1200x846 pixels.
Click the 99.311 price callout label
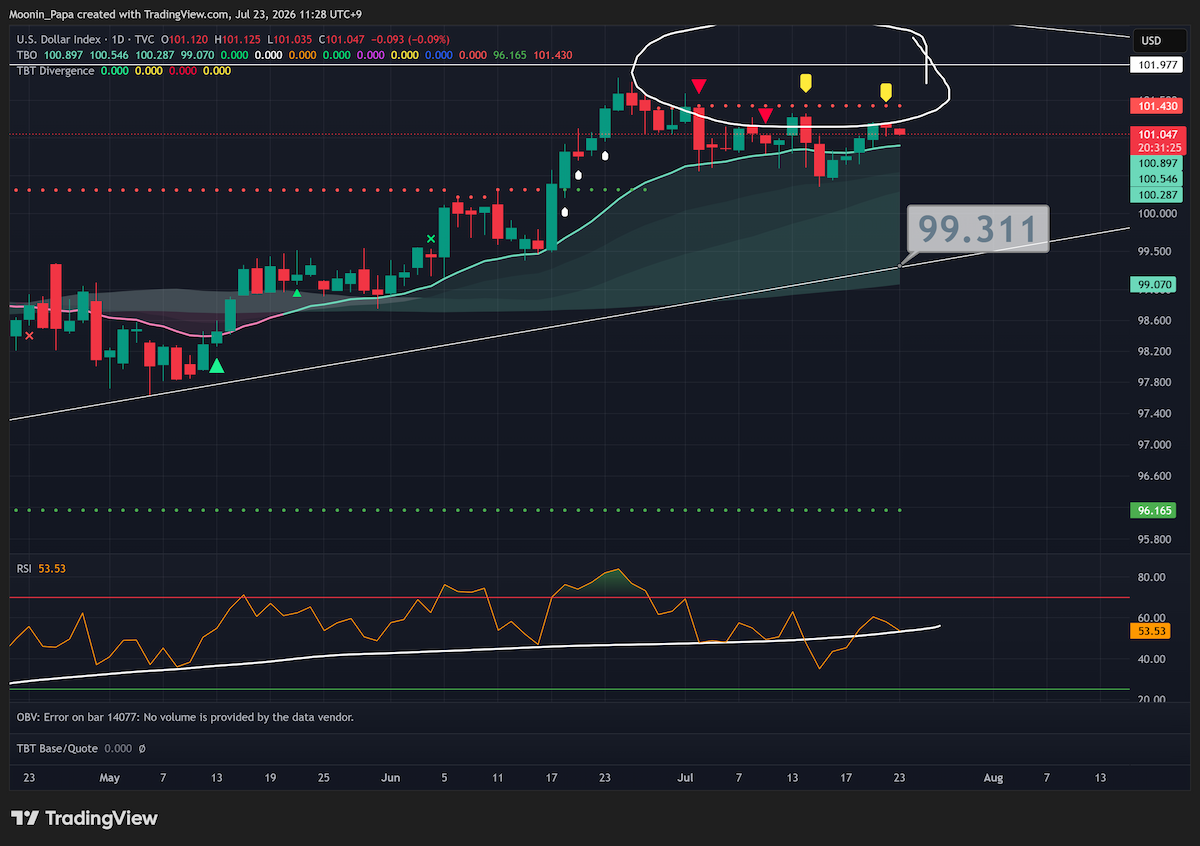click(x=978, y=230)
